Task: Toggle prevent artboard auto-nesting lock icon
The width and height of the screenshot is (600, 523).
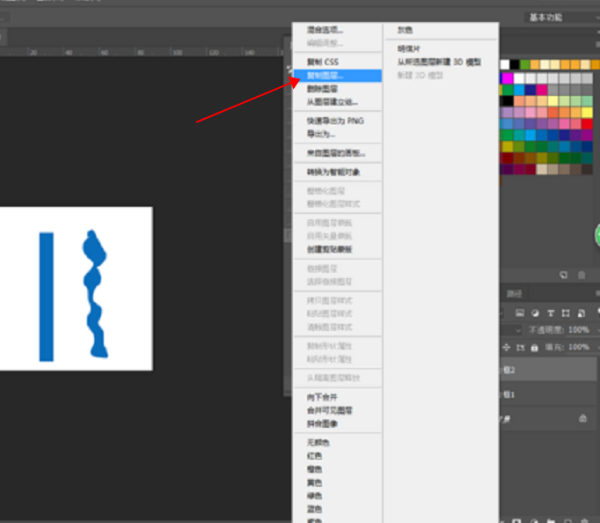Action: 520,347
